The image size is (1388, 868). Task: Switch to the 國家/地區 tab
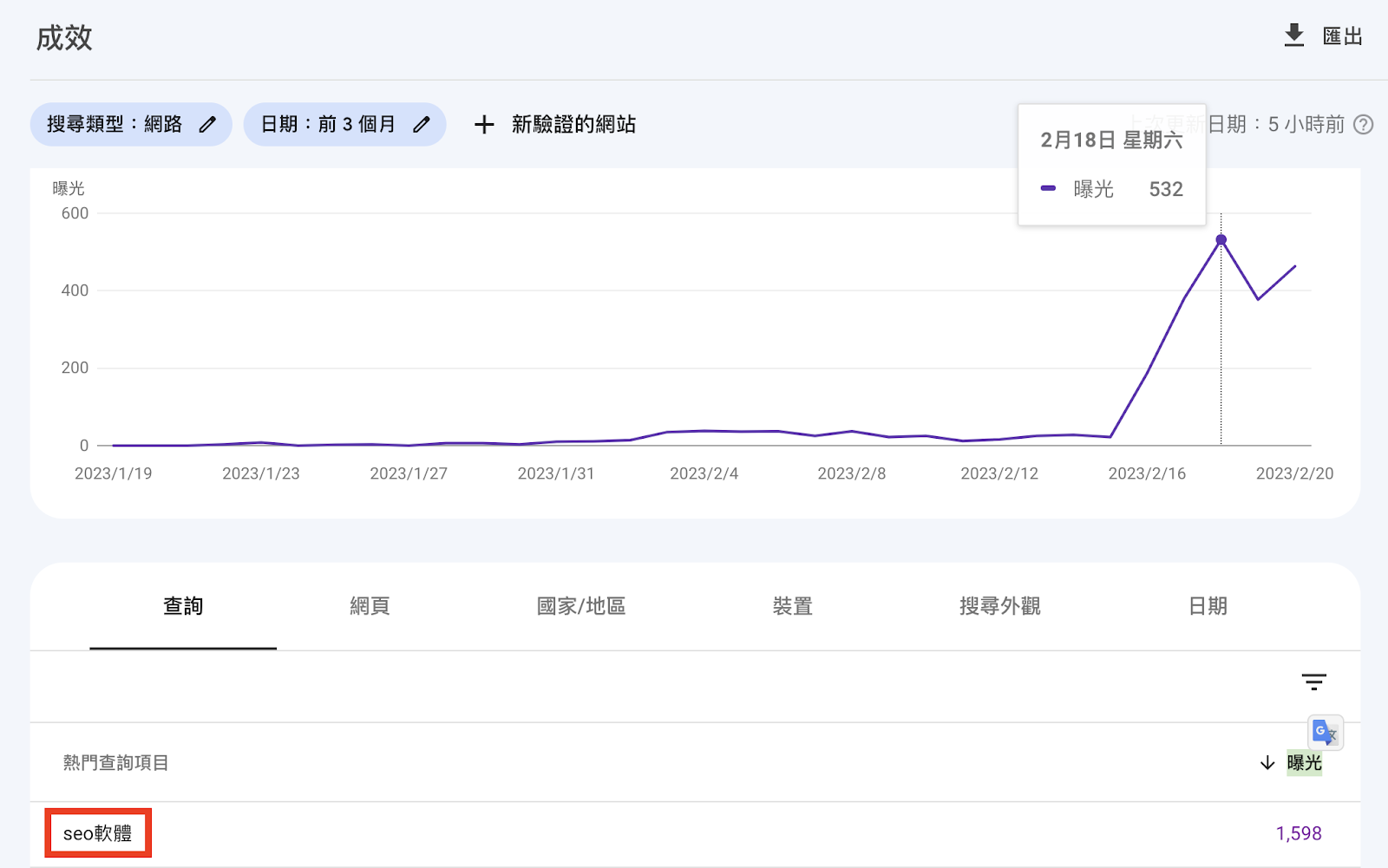click(x=581, y=606)
